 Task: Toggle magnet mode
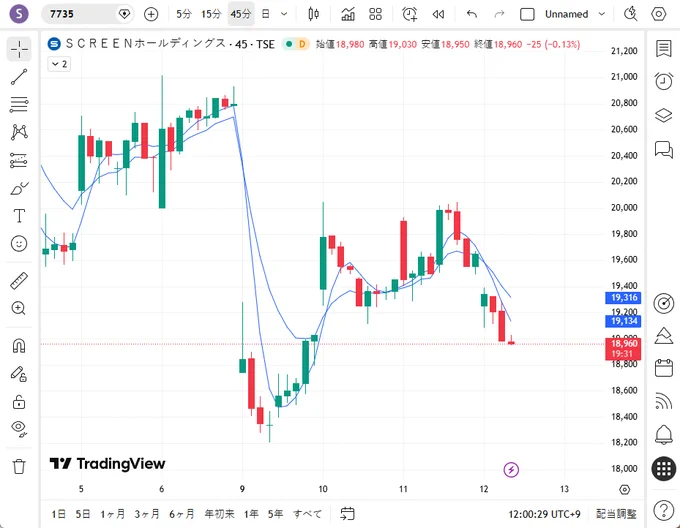coord(19,345)
